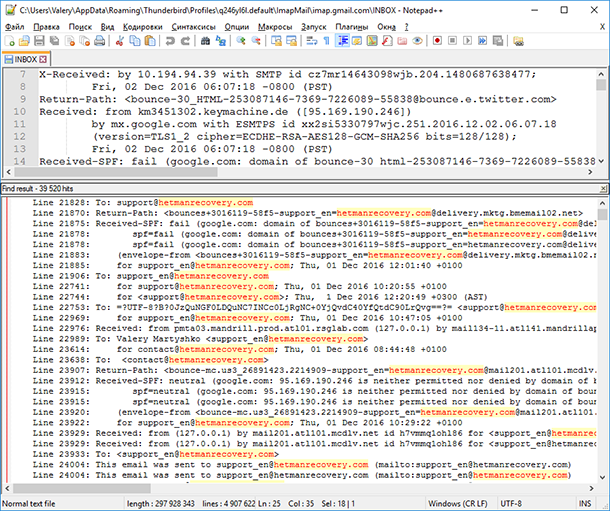Run macro multiple times icon
This screenshot has width=610, height=511.
tap(483, 41)
